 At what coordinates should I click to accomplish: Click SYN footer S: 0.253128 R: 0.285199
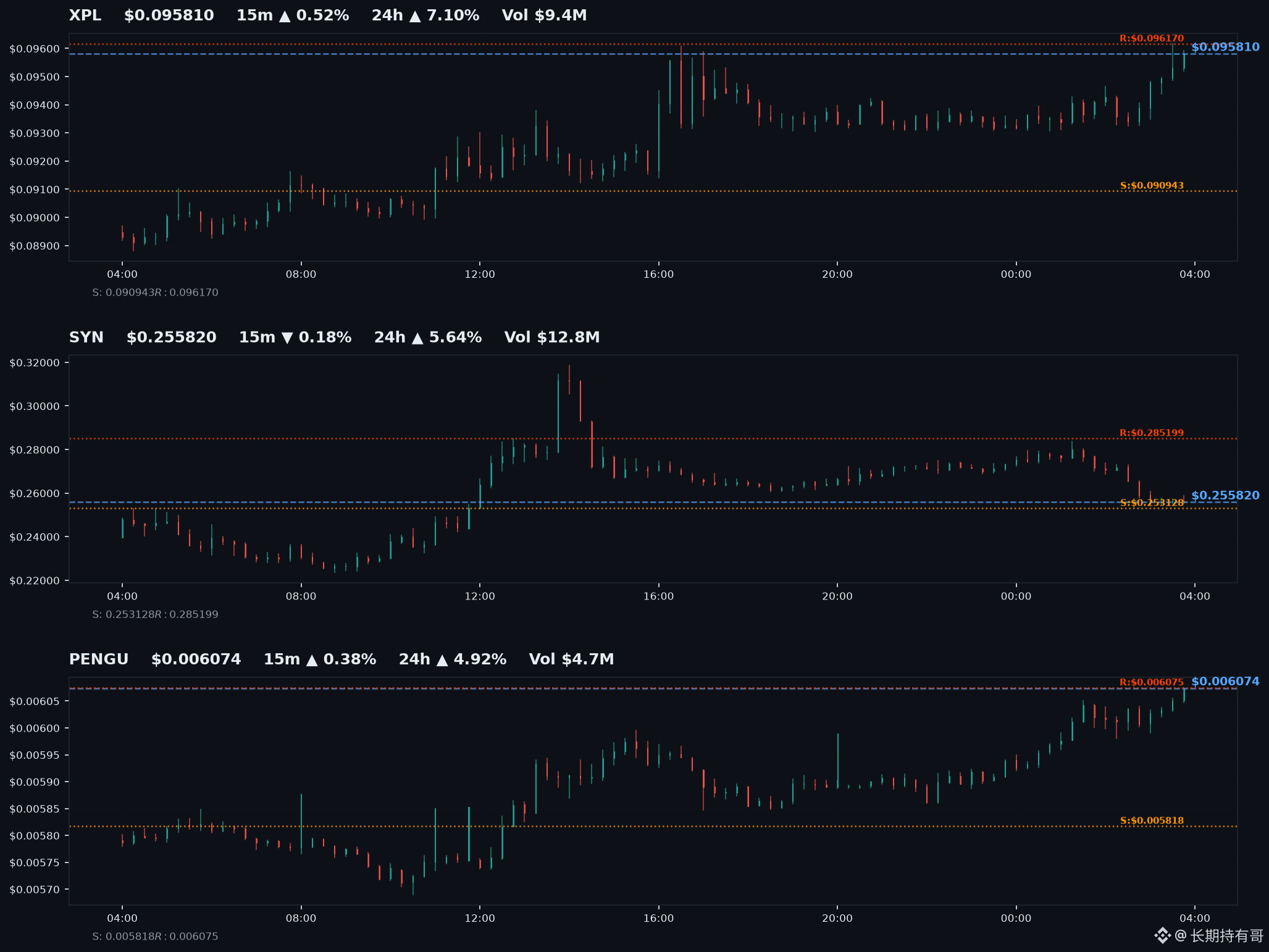click(x=155, y=614)
